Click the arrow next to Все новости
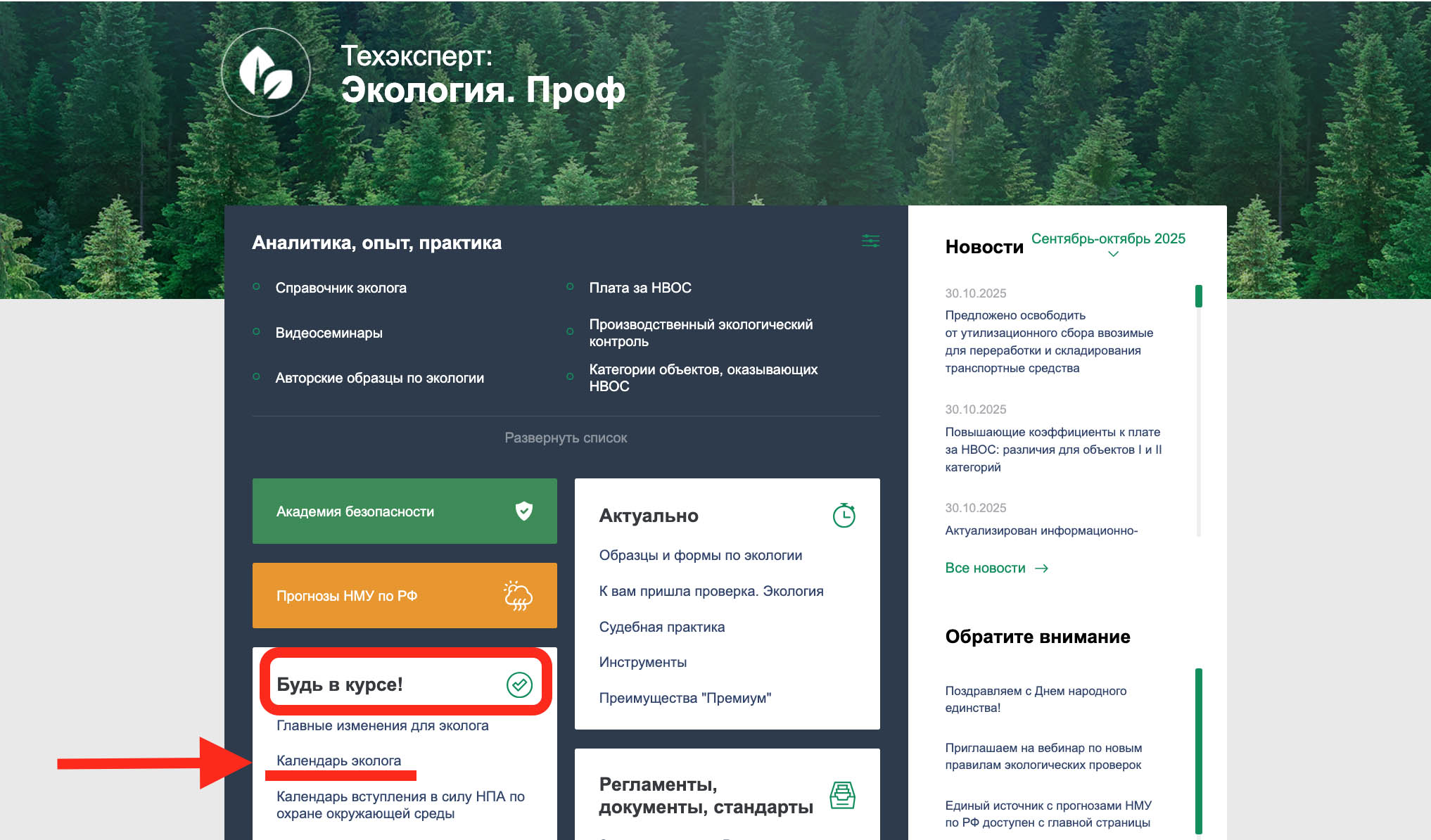Image resolution: width=1431 pixels, height=840 pixels. 1042,568
